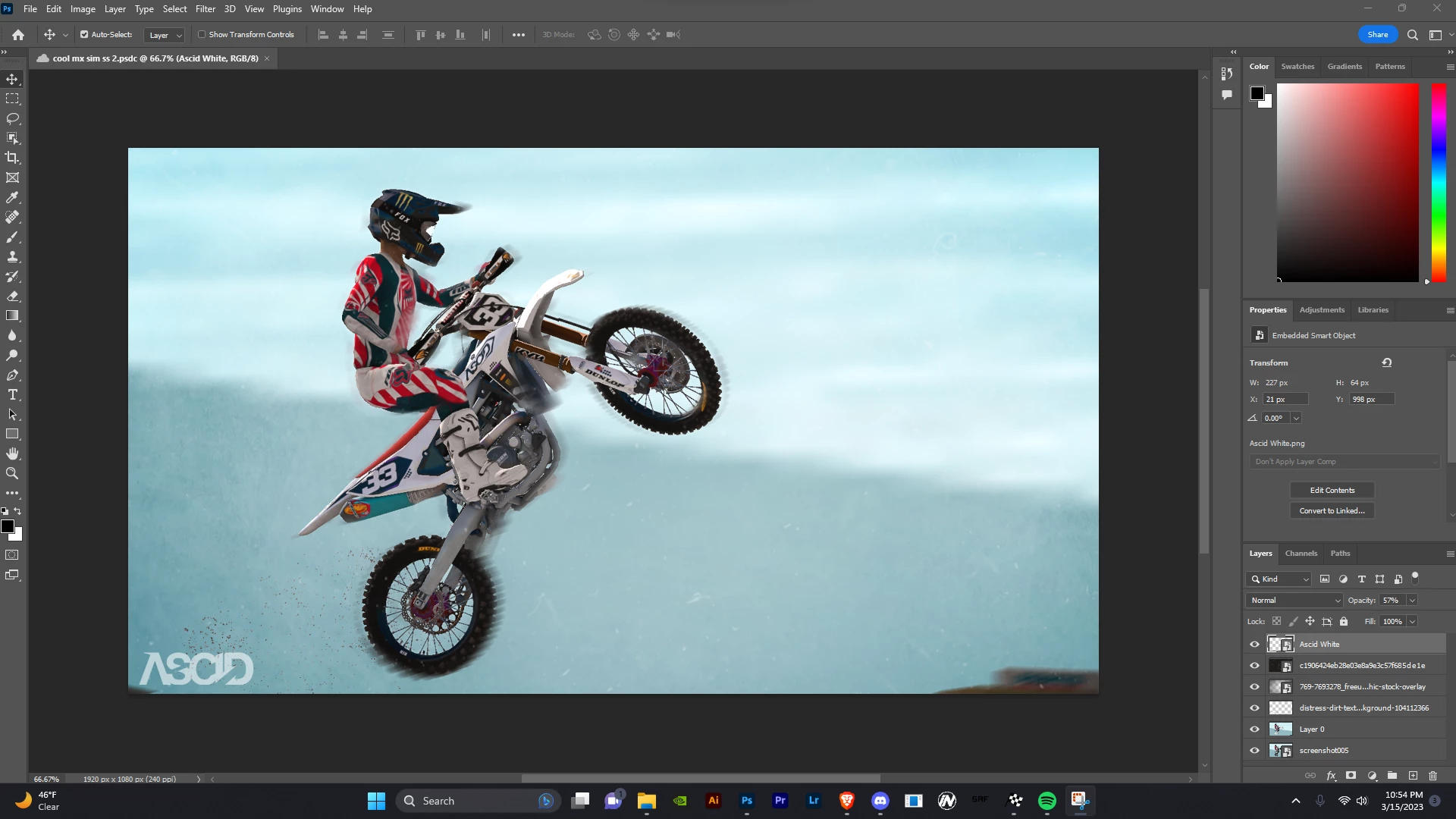1456x819 pixels.
Task: Switch to the Channels tab
Action: 1301,553
